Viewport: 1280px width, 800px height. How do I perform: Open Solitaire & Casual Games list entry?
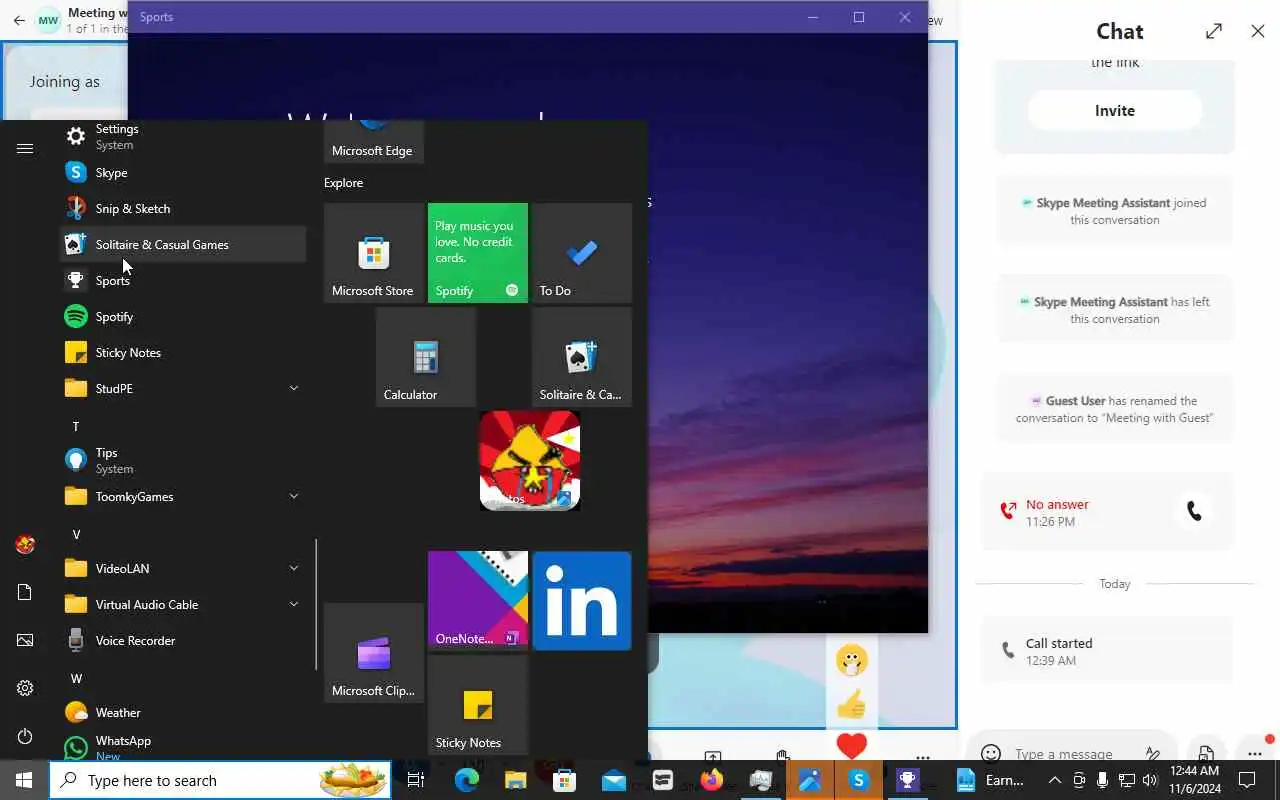coord(183,244)
